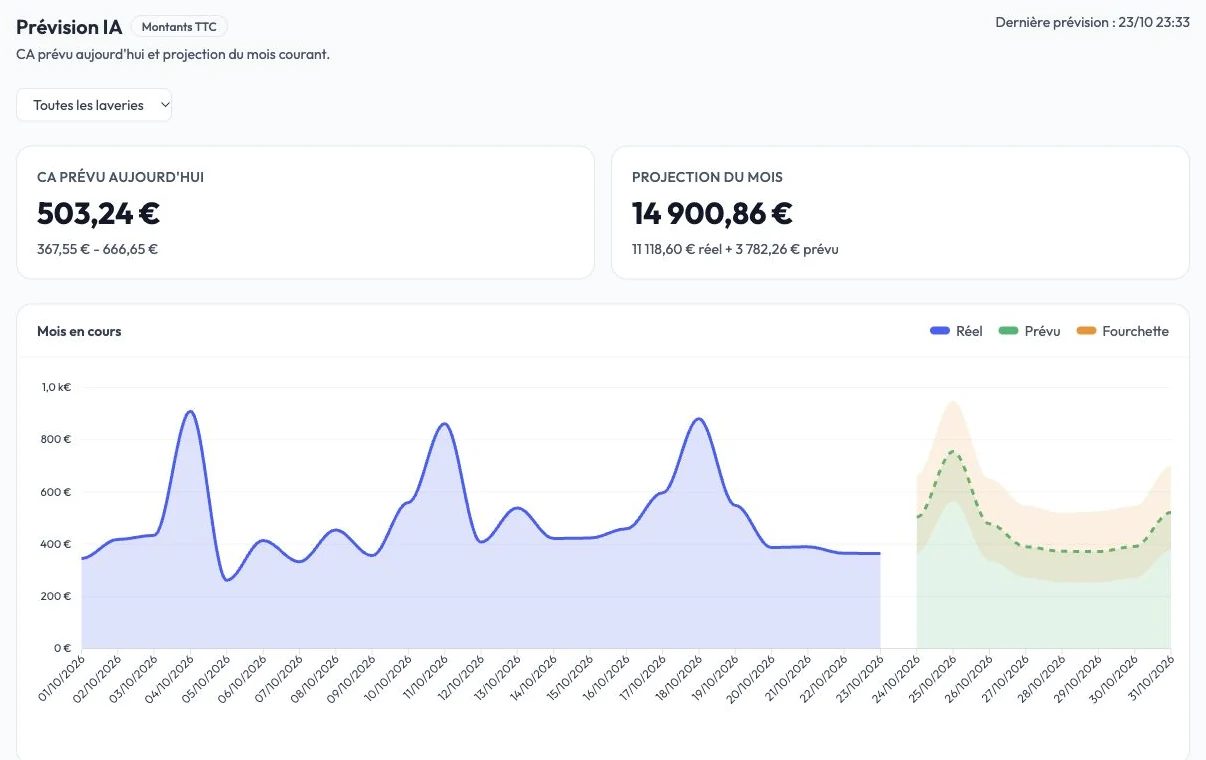The image size is (1206, 760).
Task: Click the "367,55 € - 666,65 €" range text
Action: click(x=97, y=249)
